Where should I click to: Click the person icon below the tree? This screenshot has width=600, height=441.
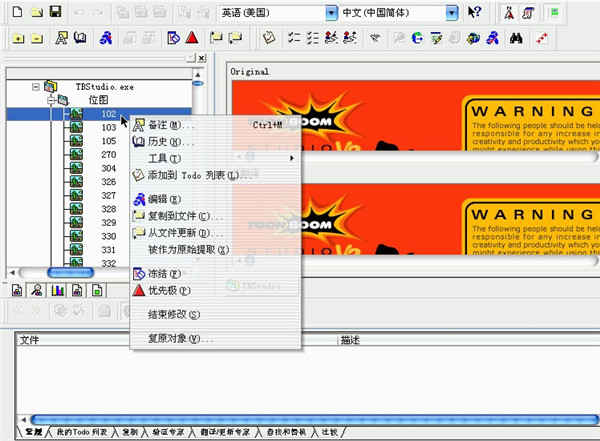37,291
